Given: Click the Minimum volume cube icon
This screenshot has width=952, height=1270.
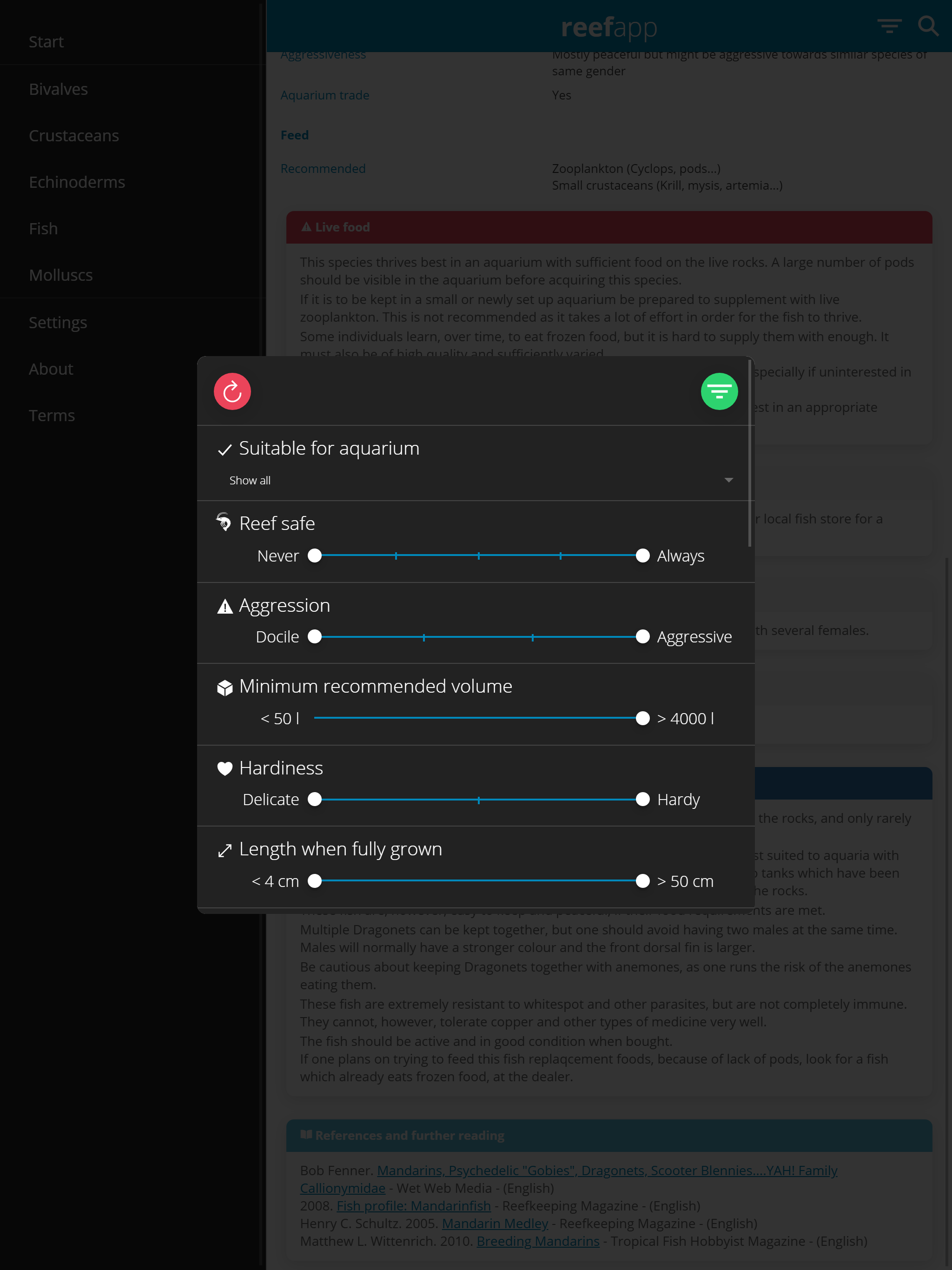Looking at the screenshot, I should coord(225,687).
